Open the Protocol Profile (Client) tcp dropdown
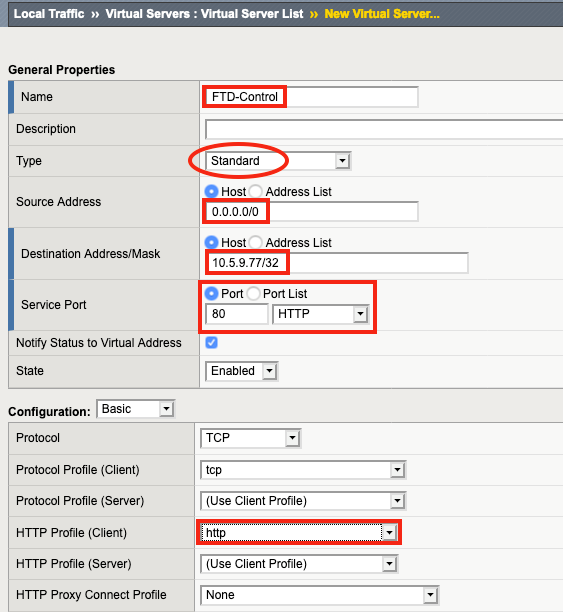 pos(303,470)
